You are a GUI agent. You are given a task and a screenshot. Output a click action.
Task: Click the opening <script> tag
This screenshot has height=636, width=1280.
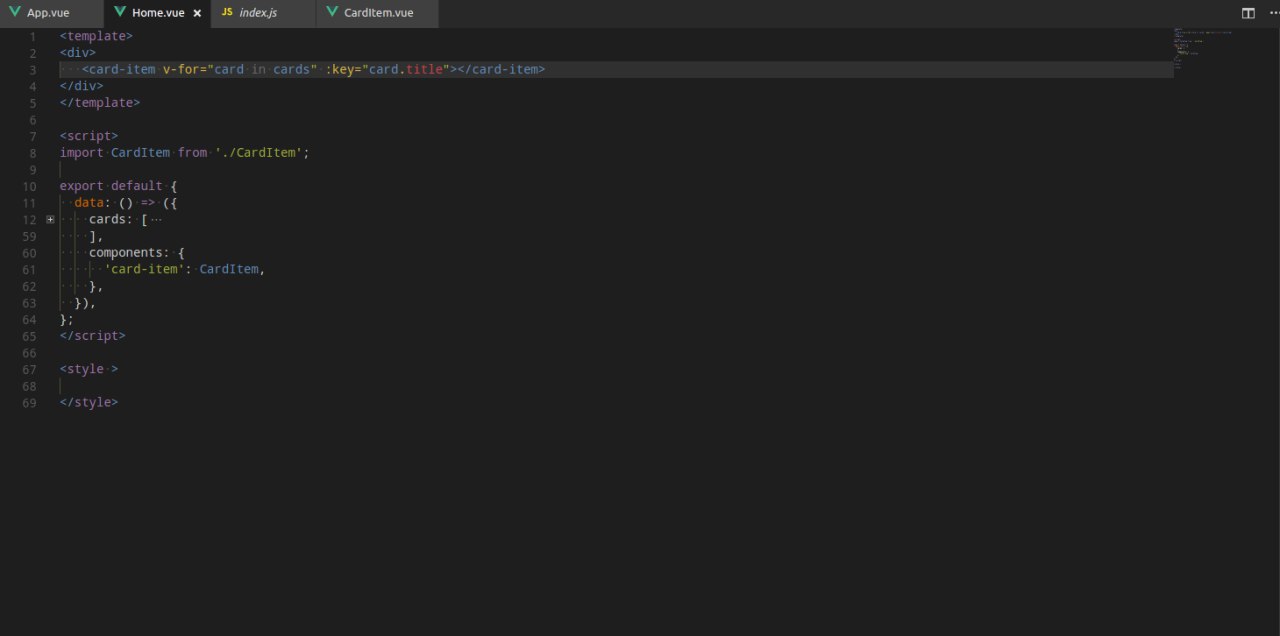coord(89,136)
